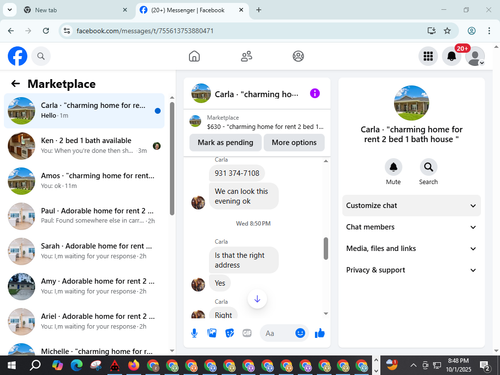Expand Customize chat section
Image resolution: width=500 pixels, height=375 pixels.
(411, 206)
